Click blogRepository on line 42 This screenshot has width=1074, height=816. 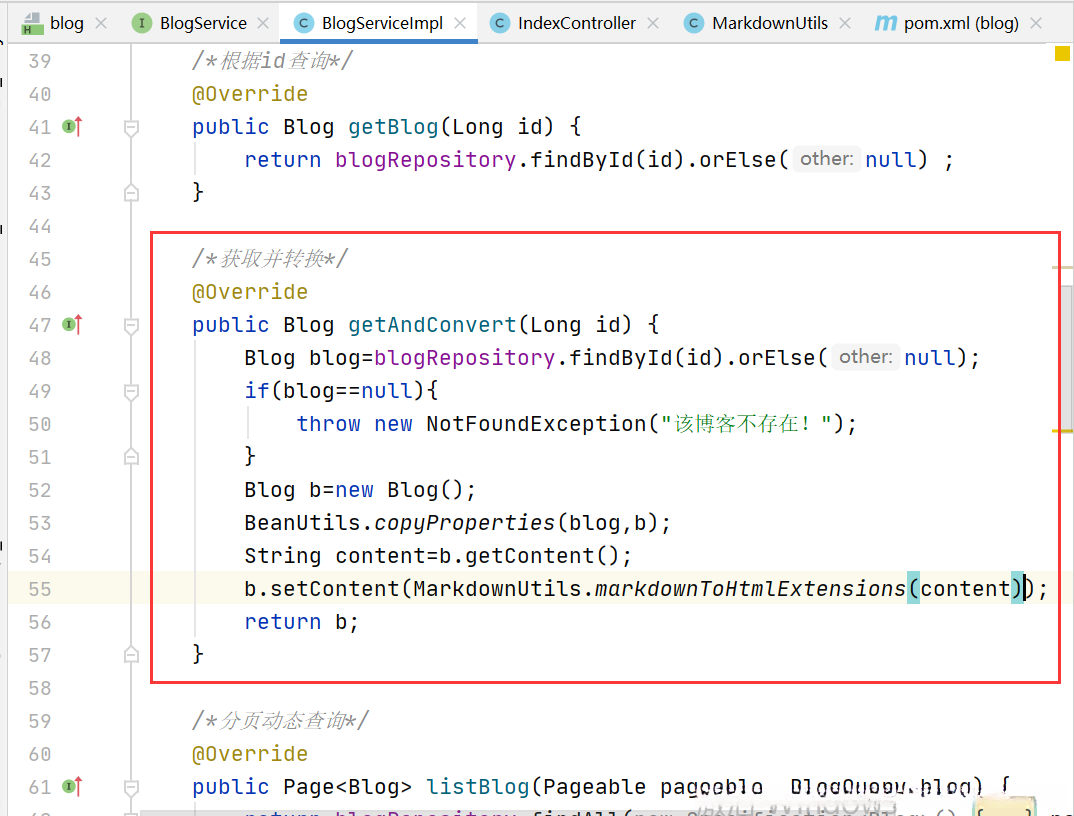pyautogui.click(x=425, y=159)
